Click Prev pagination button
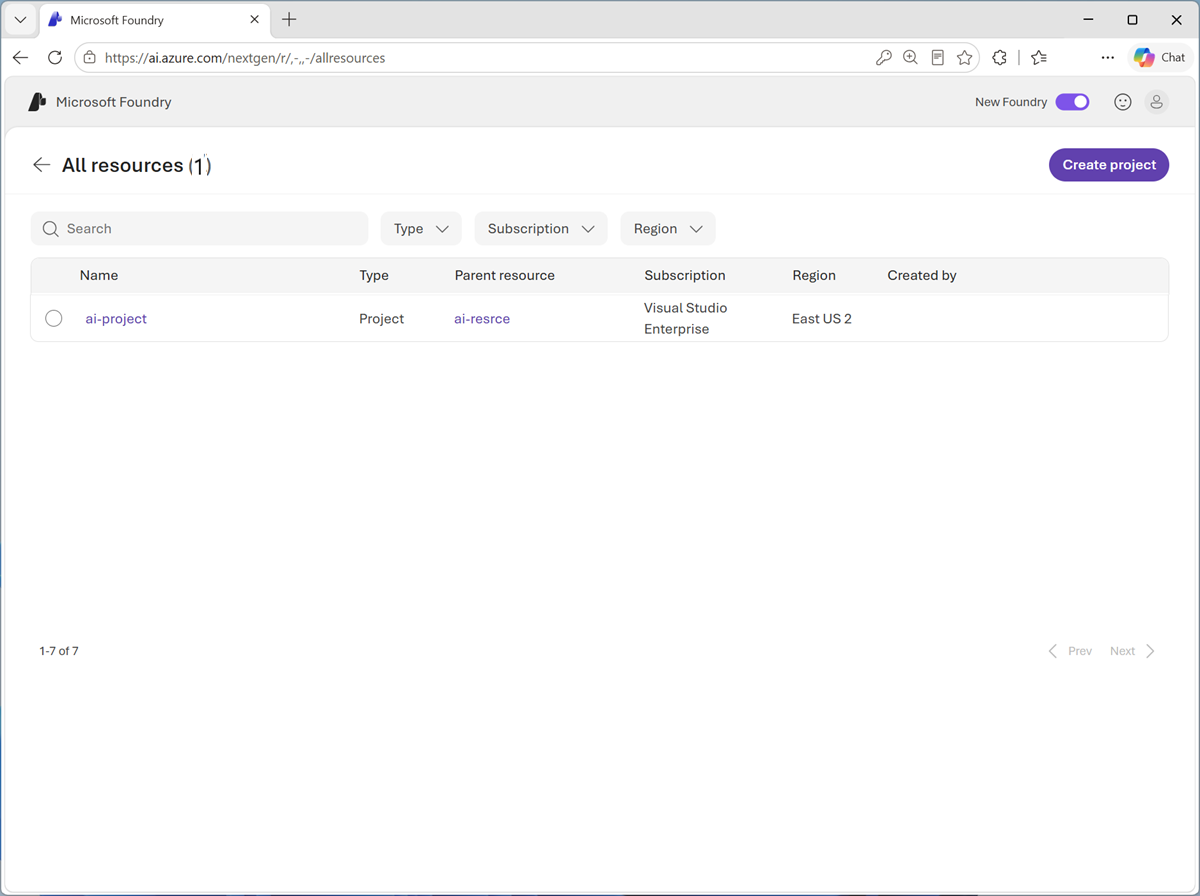The image size is (1200, 896). pyautogui.click(x=1070, y=651)
